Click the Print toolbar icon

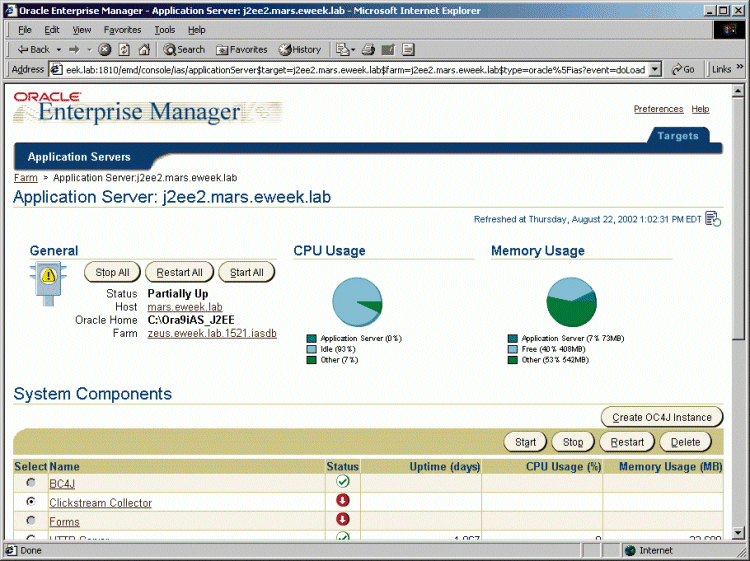(368, 49)
